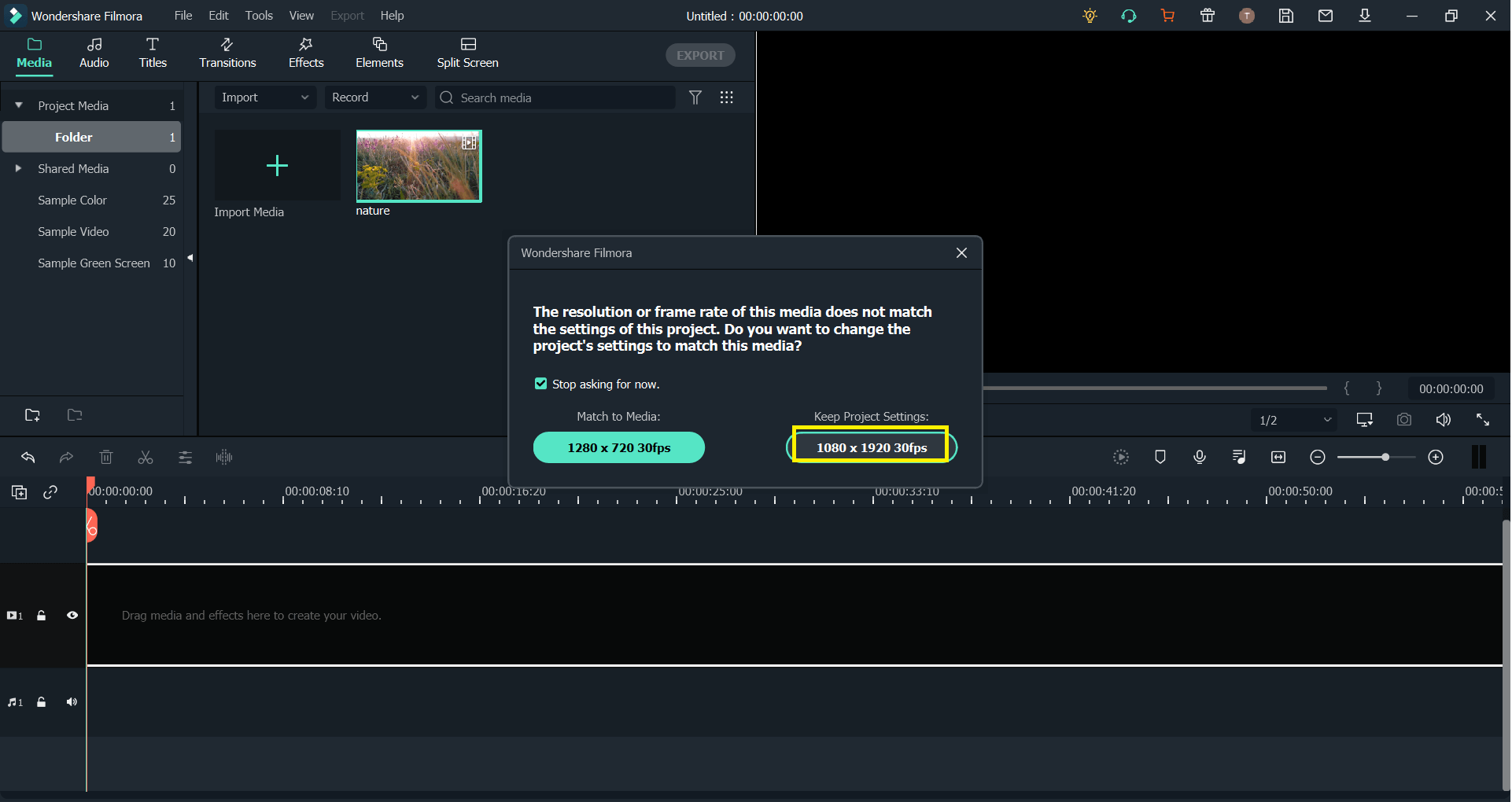Click the snapshot camera icon
This screenshot has width=1512, height=802.
(1404, 420)
